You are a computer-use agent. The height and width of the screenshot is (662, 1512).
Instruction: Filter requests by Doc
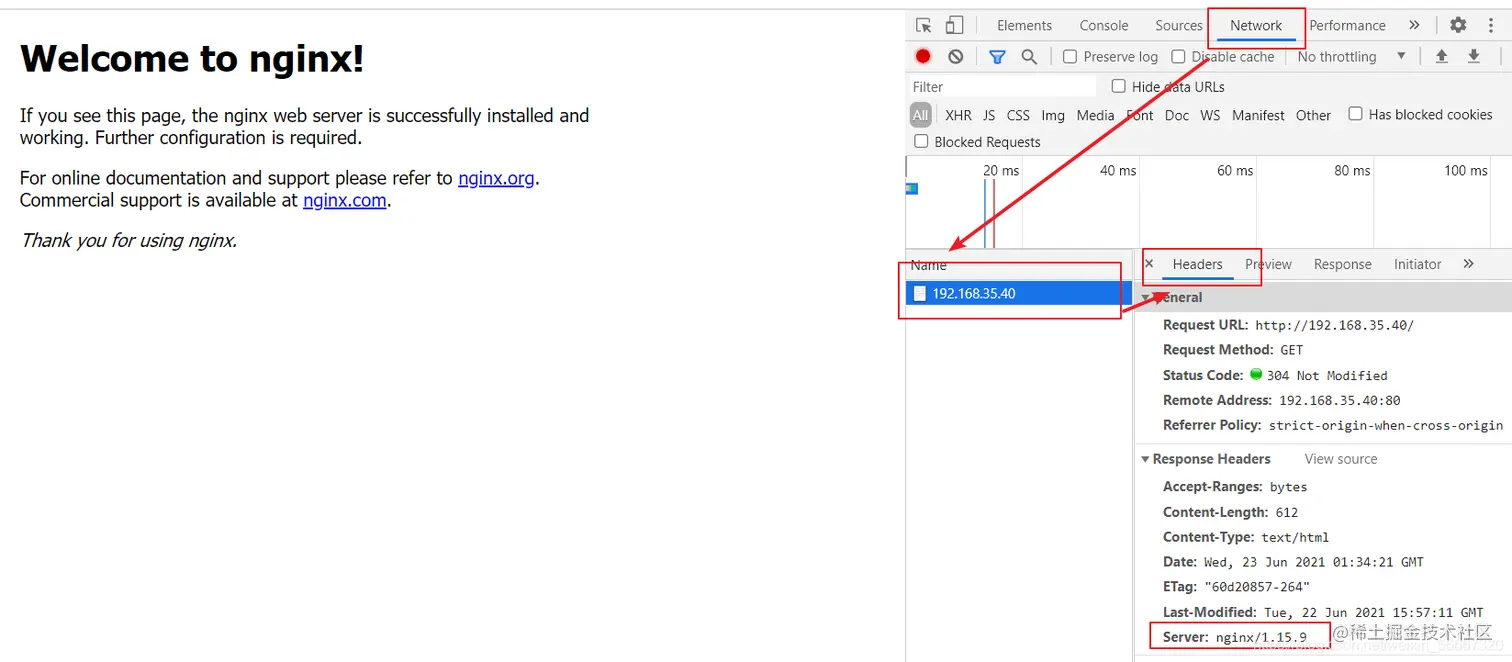pyautogui.click(x=1177, y=115)
